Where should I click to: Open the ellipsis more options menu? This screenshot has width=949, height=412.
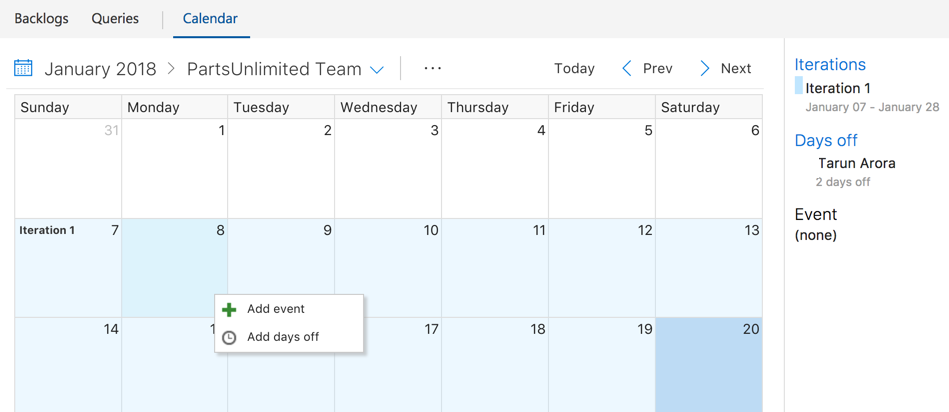point(433,68)
